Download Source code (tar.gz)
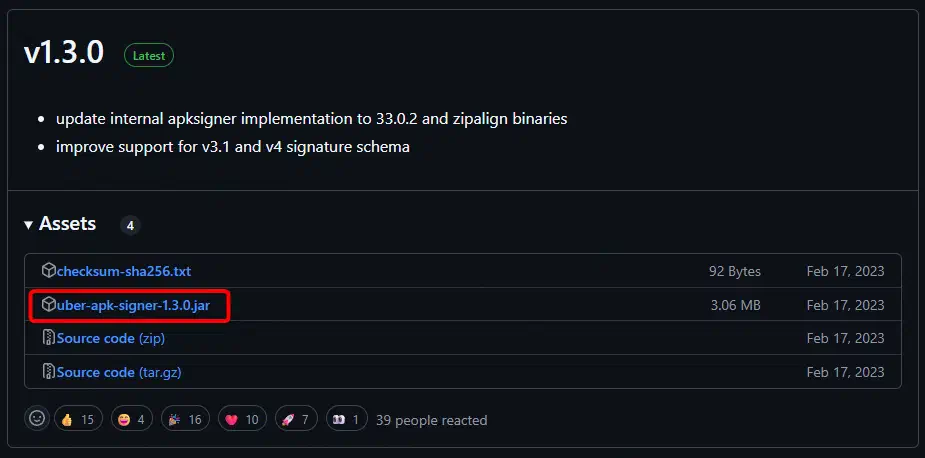The width and height of the screenshot is (925, 458). coord(119,372)
